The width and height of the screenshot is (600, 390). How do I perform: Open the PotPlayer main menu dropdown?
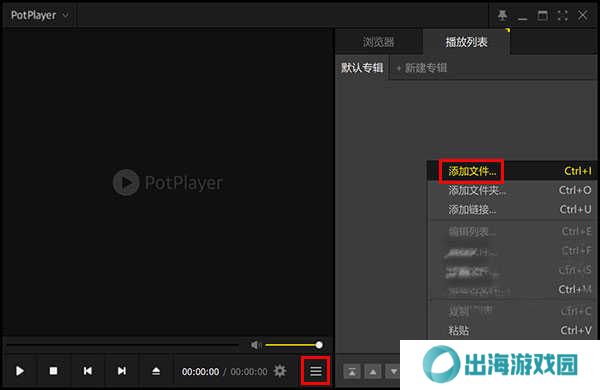39,15
